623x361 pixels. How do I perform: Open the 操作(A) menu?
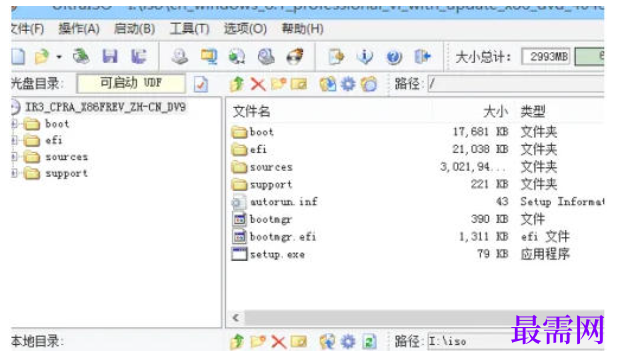point(79,29)
